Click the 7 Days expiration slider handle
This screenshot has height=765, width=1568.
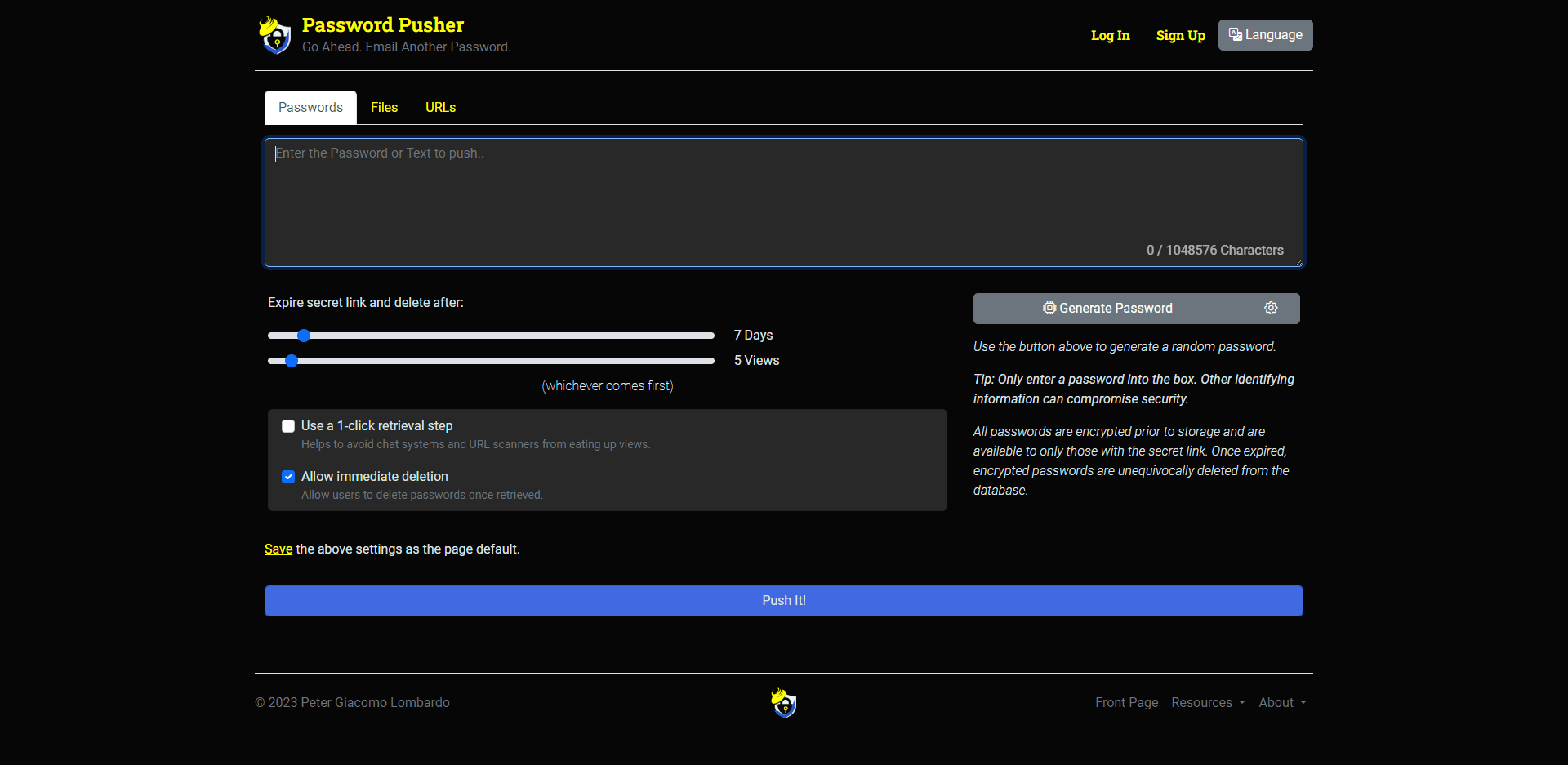point(303,335)
